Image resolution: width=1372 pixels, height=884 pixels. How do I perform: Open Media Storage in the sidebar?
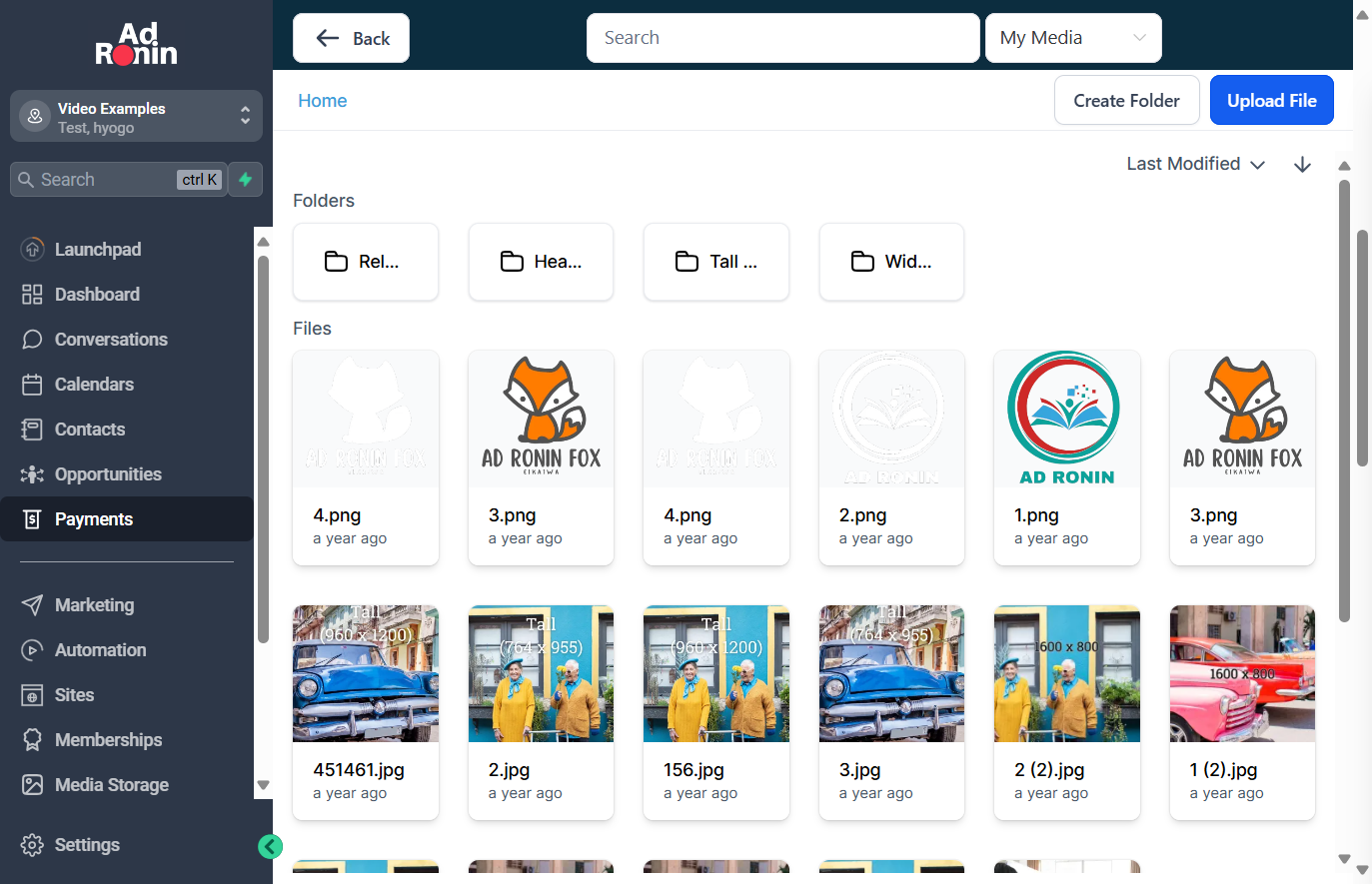(x=127, y=784)
